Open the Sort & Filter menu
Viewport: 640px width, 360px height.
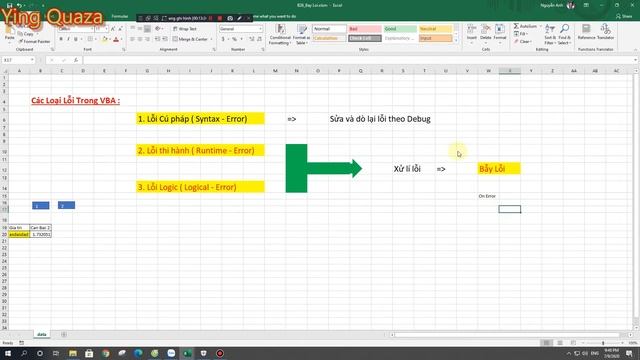click(550, 35)
